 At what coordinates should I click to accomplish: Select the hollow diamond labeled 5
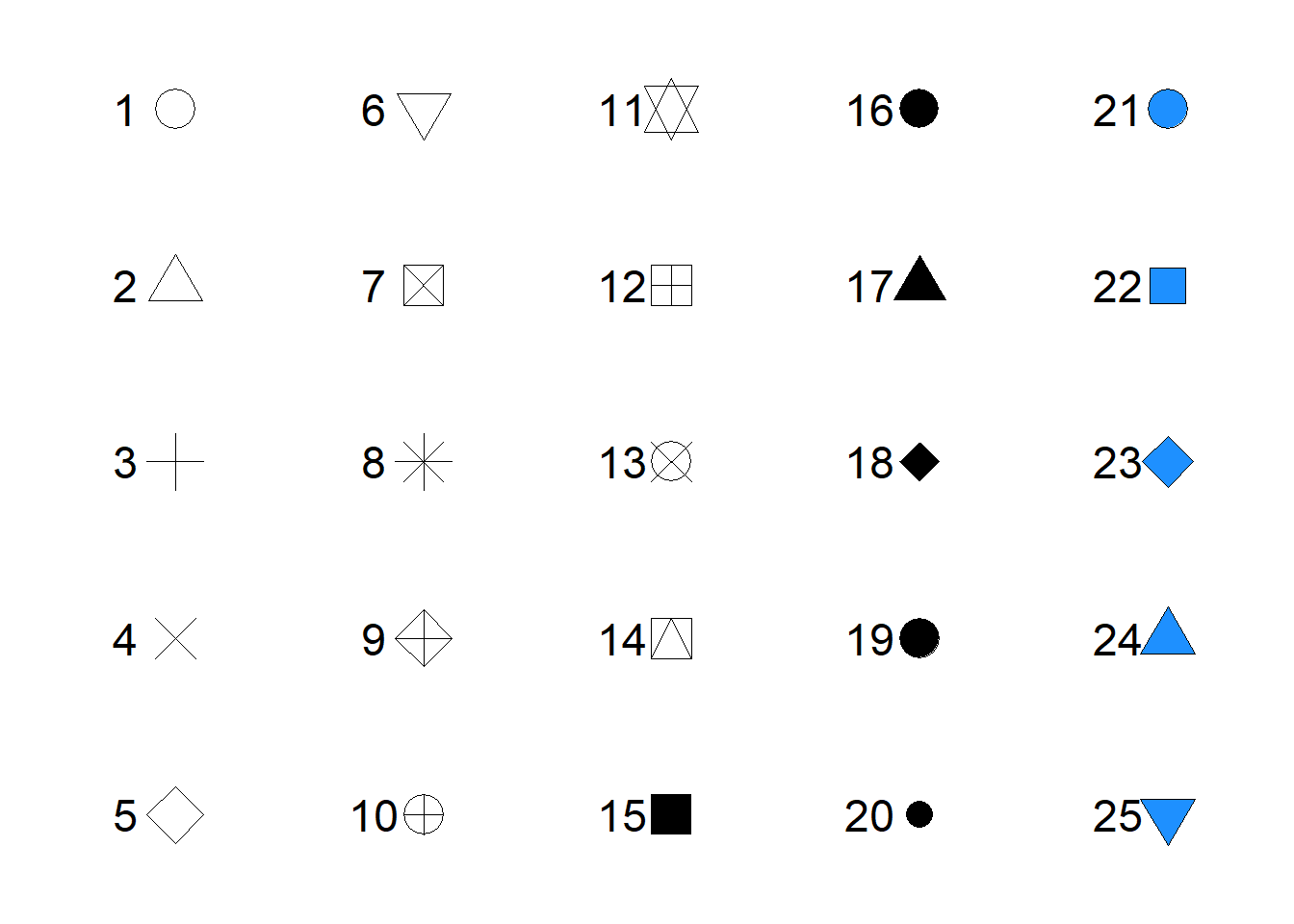click(x=175, y=815)
